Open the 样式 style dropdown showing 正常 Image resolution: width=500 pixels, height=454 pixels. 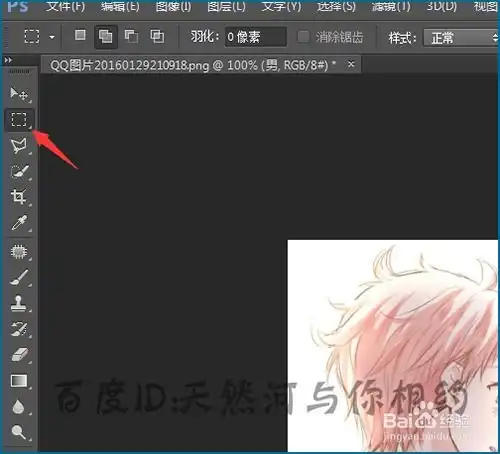coord(461,38)
